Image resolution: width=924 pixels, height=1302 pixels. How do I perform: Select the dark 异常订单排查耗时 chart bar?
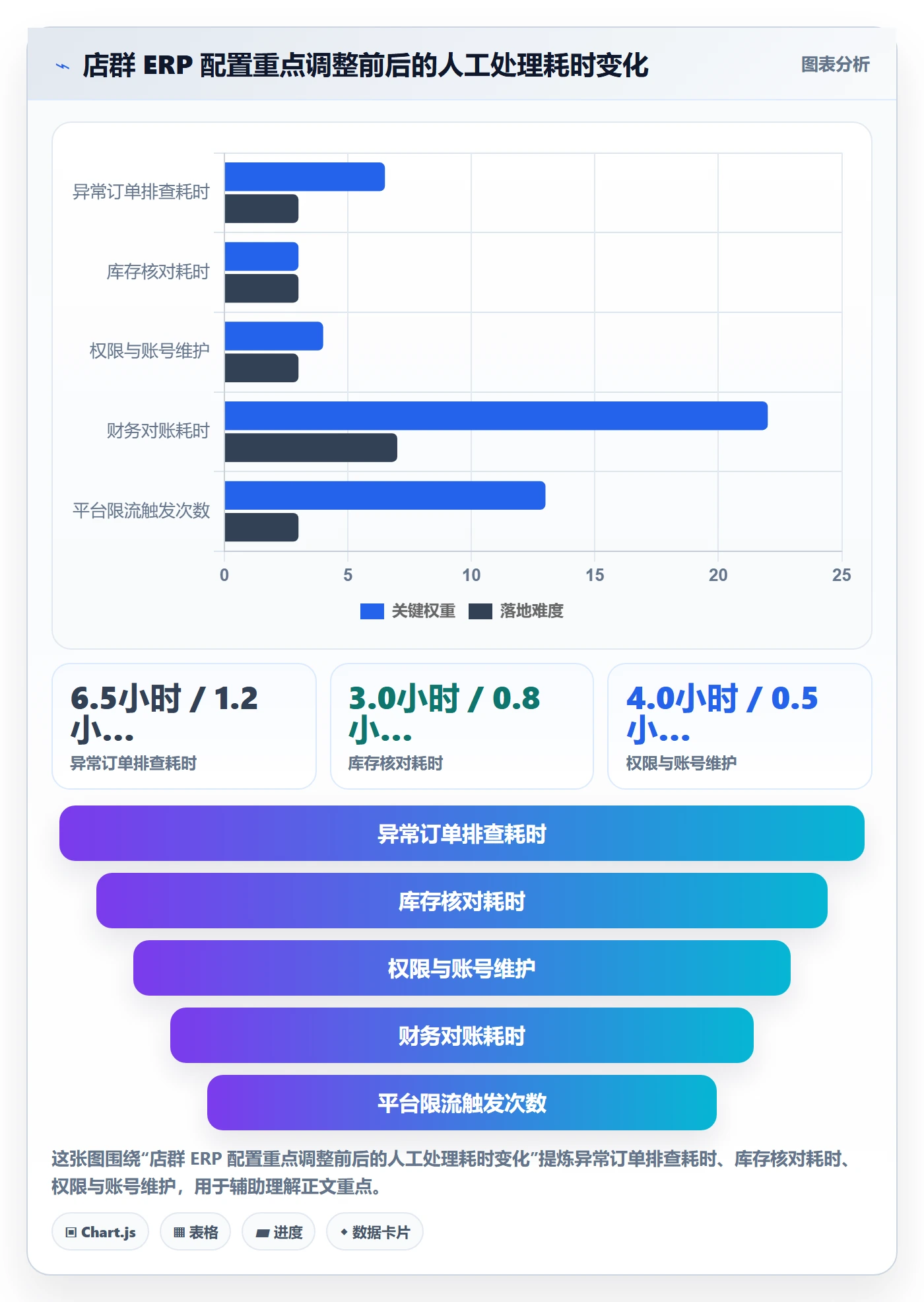click(x=261, y=209)
